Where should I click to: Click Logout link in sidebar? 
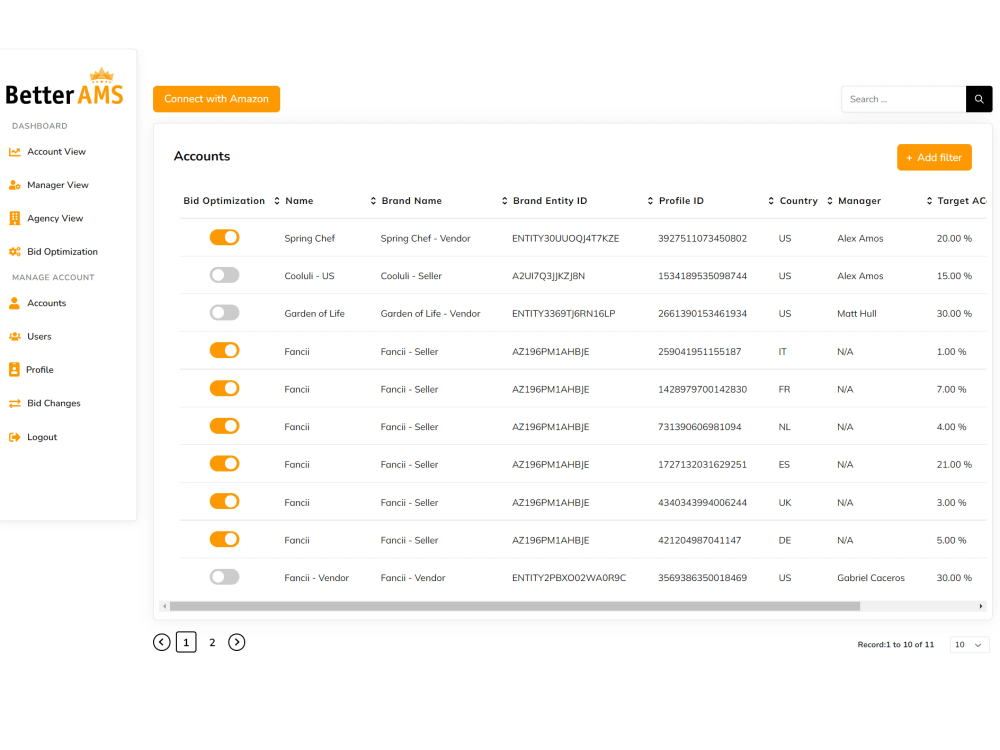pyautogui.click(x=42, y=437)
